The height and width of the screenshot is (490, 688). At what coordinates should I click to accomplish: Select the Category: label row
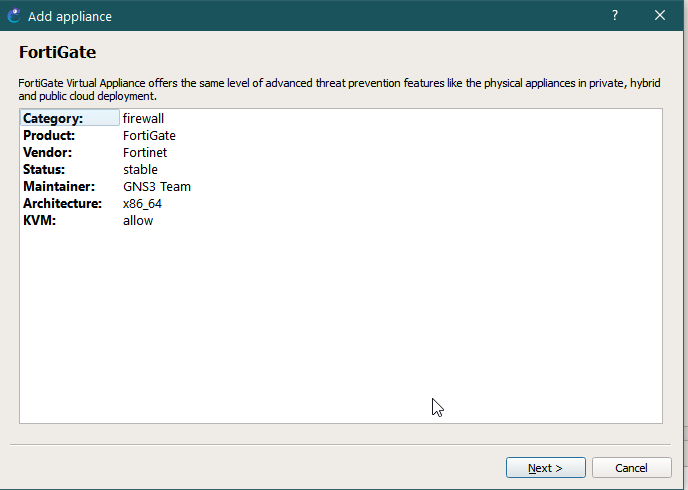(70, 118)
